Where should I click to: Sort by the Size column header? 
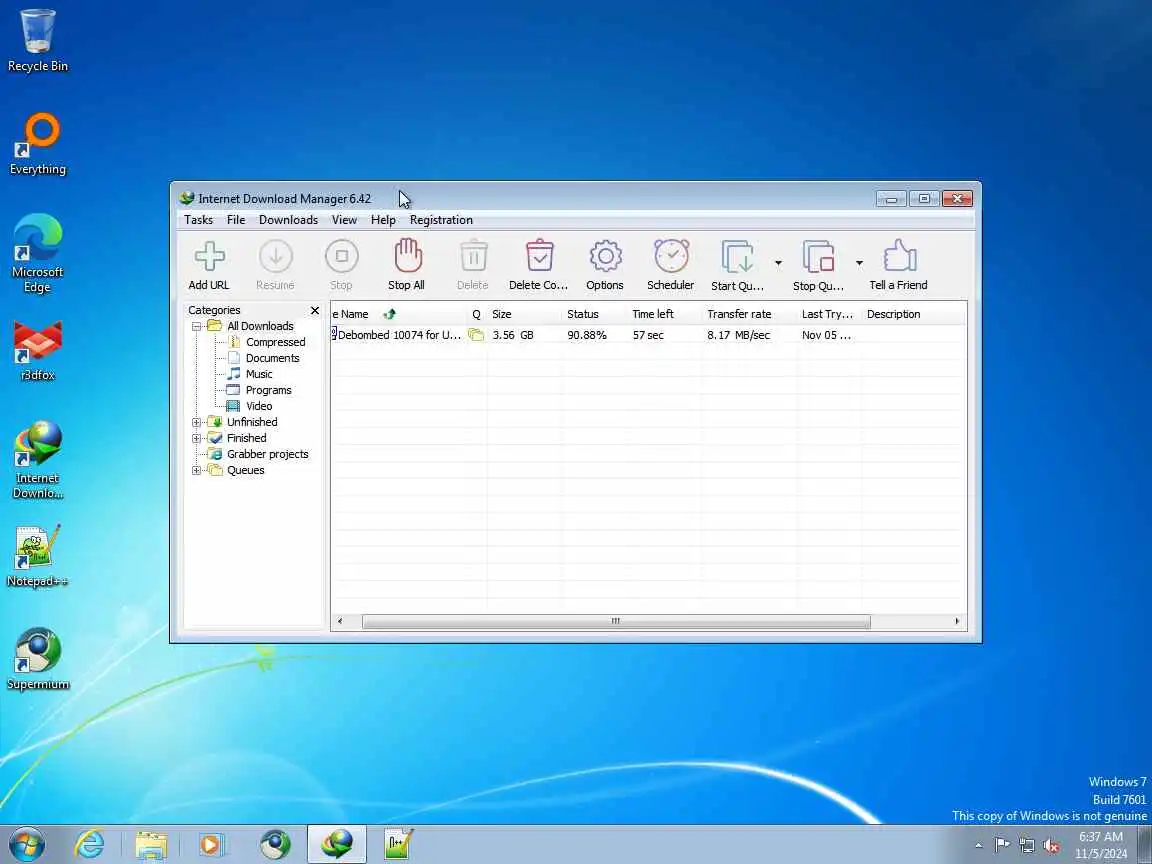pyautogui.click(x=523, y=314)
